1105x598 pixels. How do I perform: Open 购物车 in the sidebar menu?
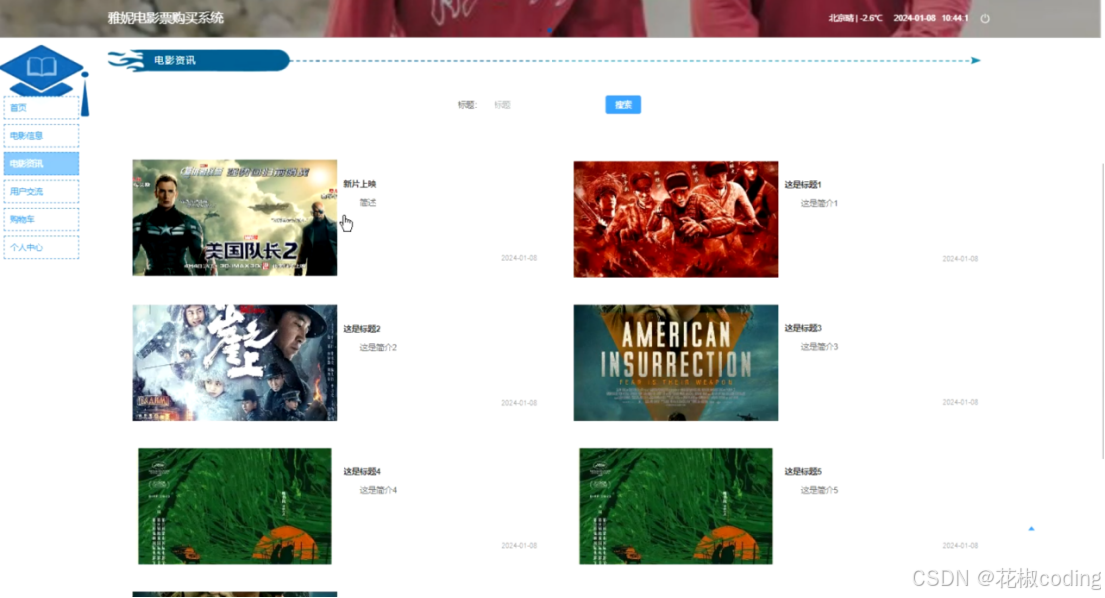tap(42, 219)
